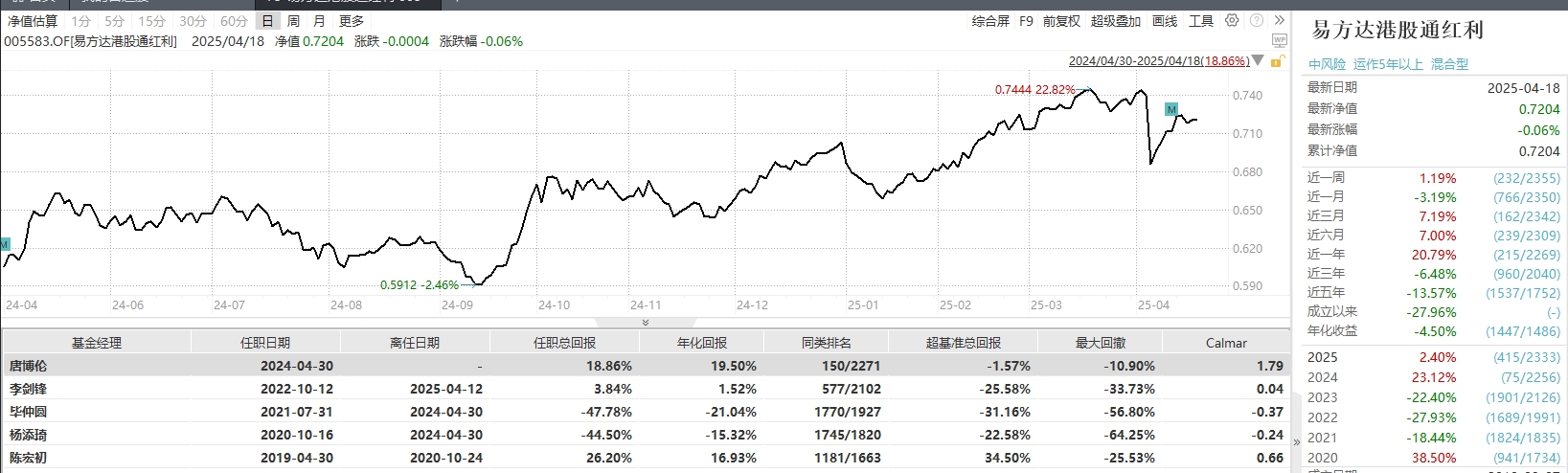Click the 运作5年以上 tag

click(x=1388, y=64)
